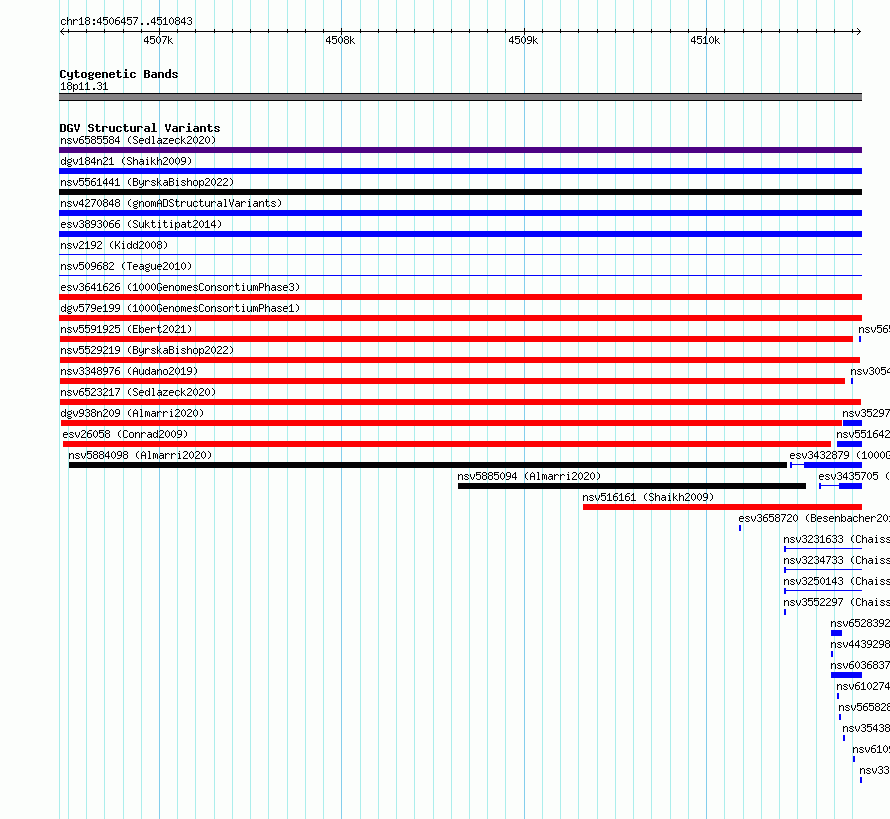The width and height of the screenshot is (890, 819).
Task: Open esv3641626 (1000GenomesConsortiumPhase3) label
Action: [x=180, y=287]
